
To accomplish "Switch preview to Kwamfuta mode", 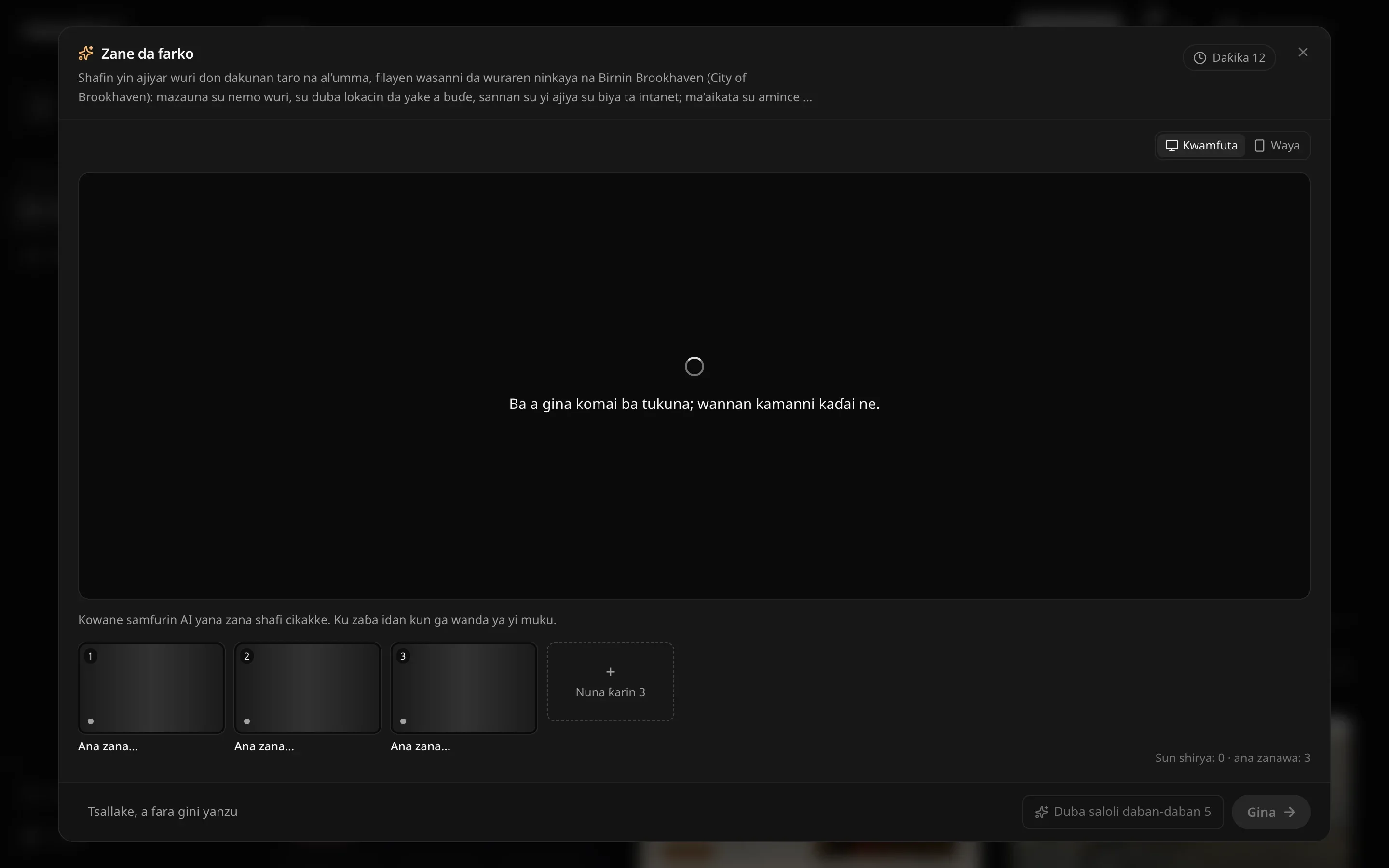I will (1201, 146).
